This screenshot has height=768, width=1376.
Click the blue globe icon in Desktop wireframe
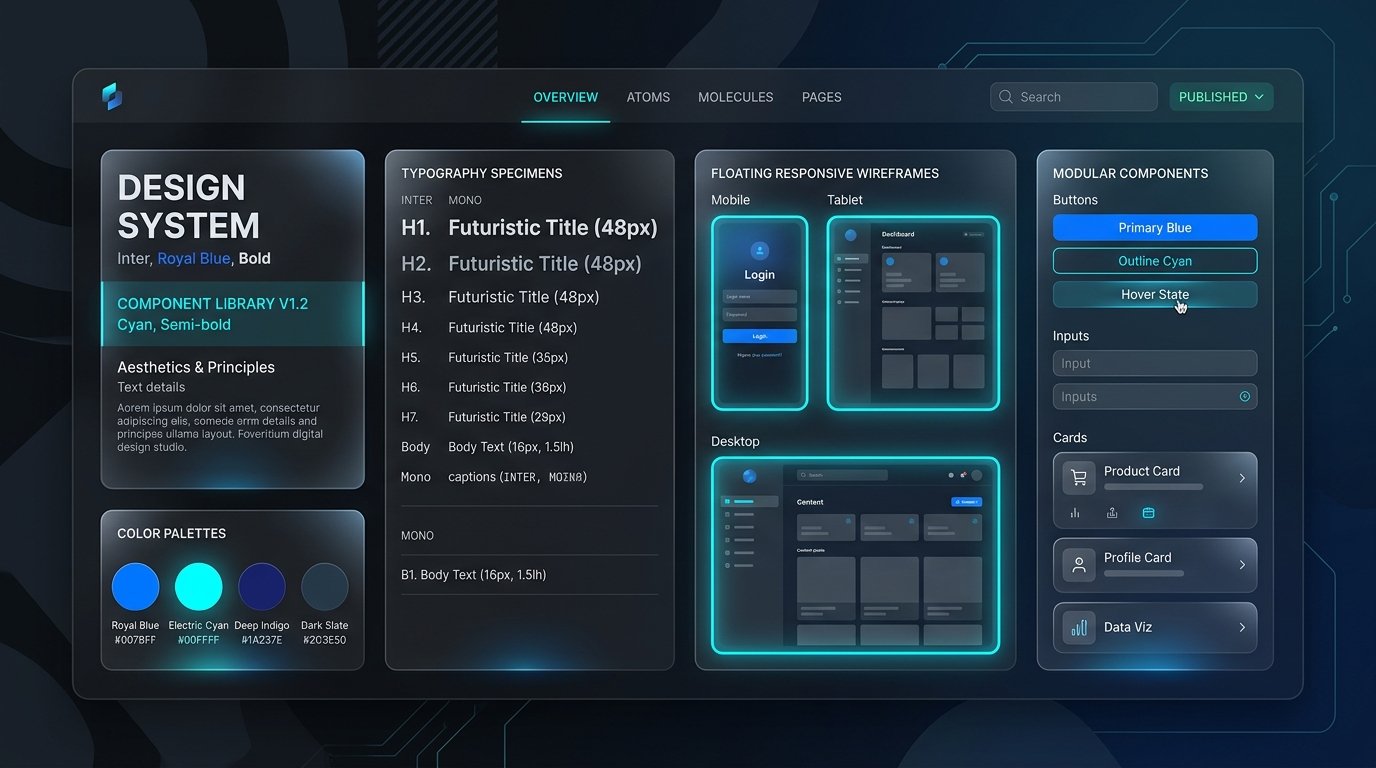click(750, 476)
